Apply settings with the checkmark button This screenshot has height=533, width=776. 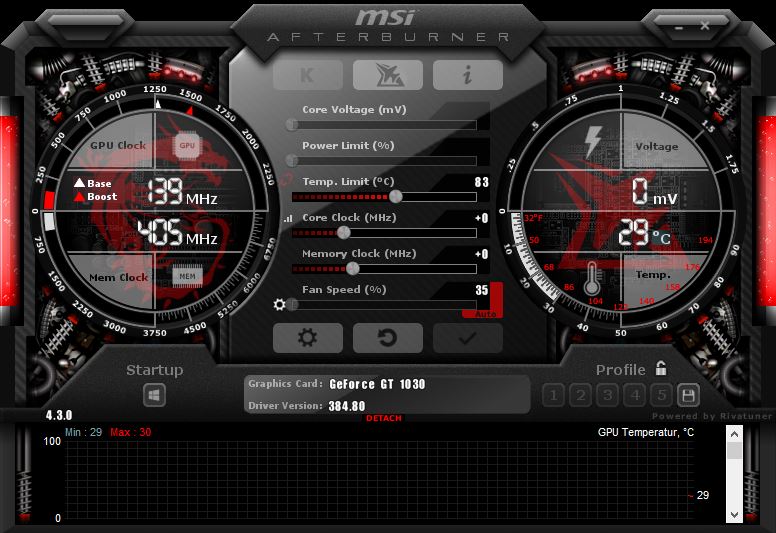tap(468, 338)
